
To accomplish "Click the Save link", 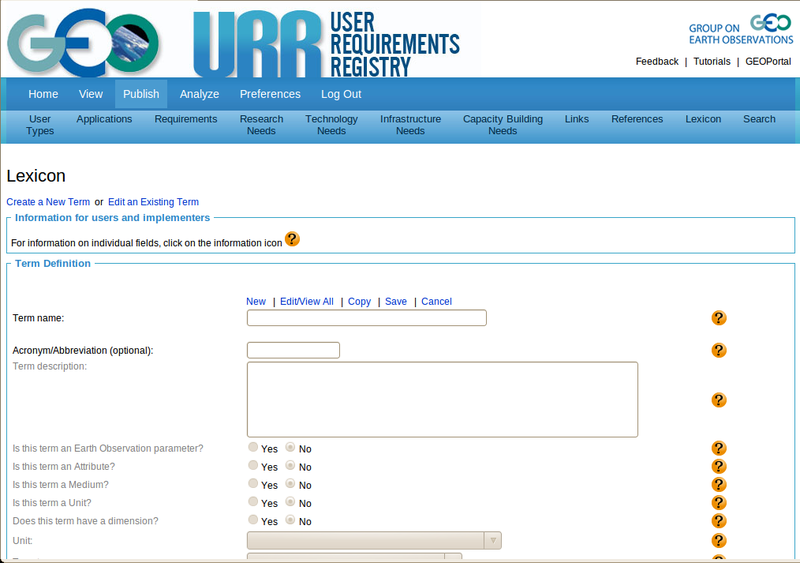I will pos(395,301).
